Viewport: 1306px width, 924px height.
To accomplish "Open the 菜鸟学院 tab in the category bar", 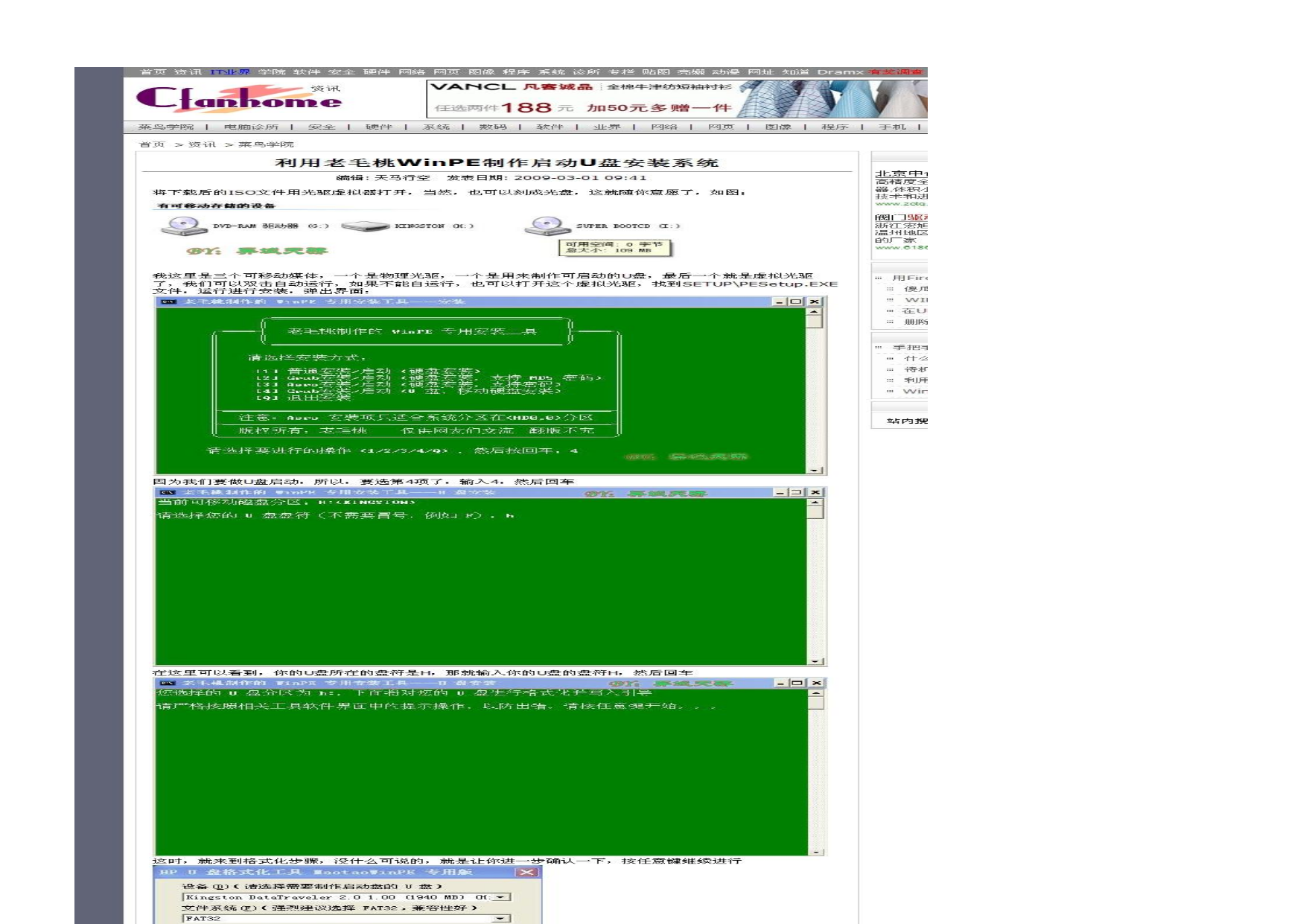I will (x=165, y=127).
